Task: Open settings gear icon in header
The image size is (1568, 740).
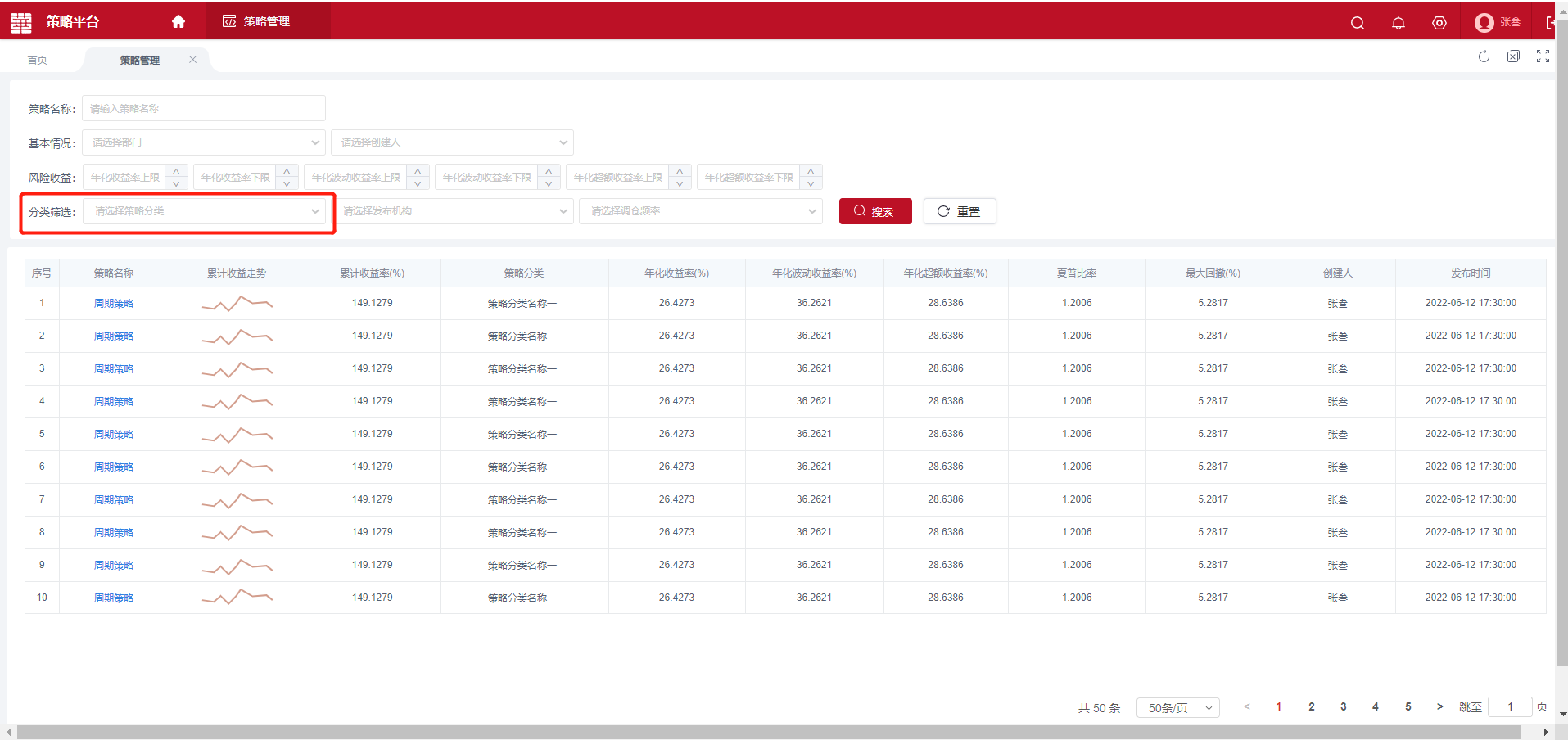Action: click(1439, 23)
